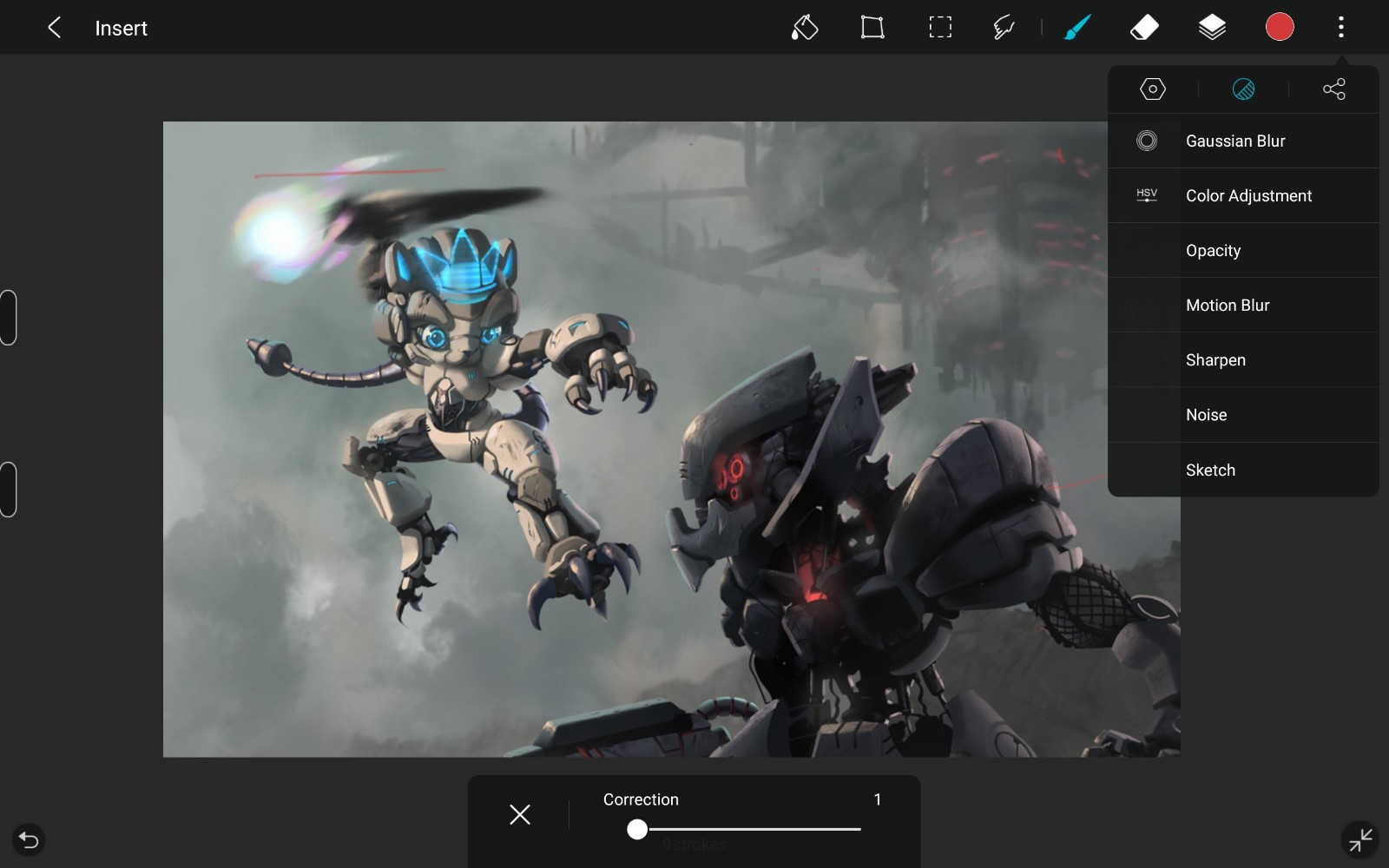This screenshot has width=1389, height=868.
Task: Select the transform tool icon
Action: pos(872,28)
